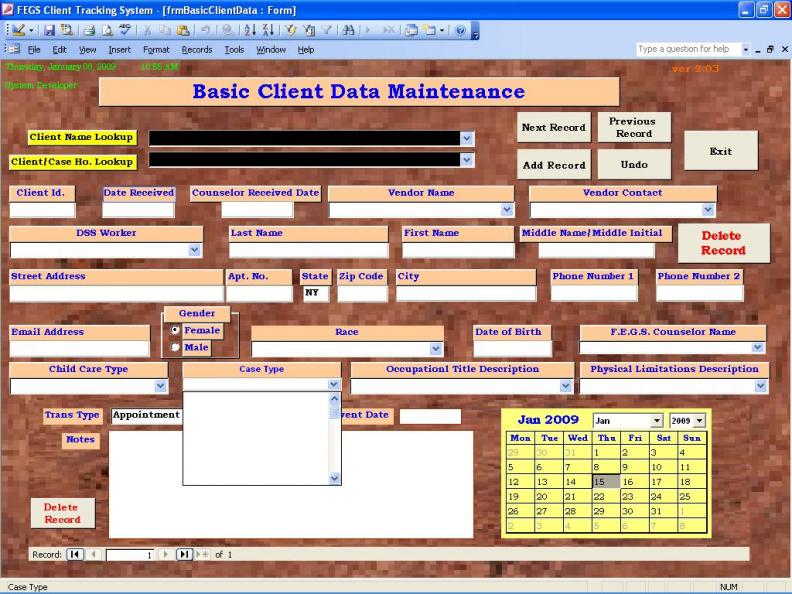This screenshot has width=792, height=594.
Task: Go to first record navigation arrow
Action: pos(74,554)
